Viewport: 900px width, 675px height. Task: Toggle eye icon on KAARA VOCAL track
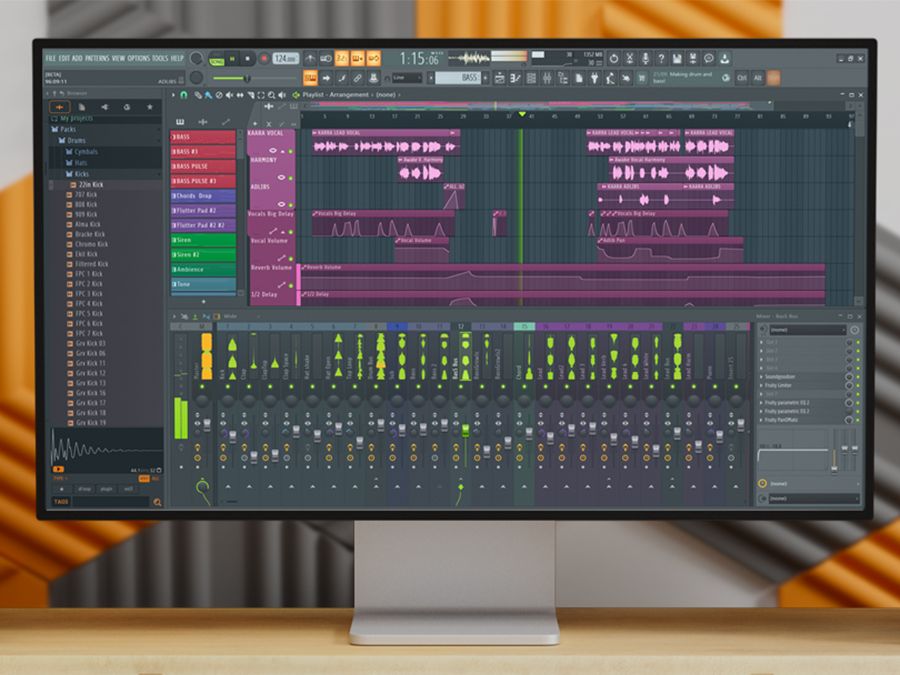point(273,150)
